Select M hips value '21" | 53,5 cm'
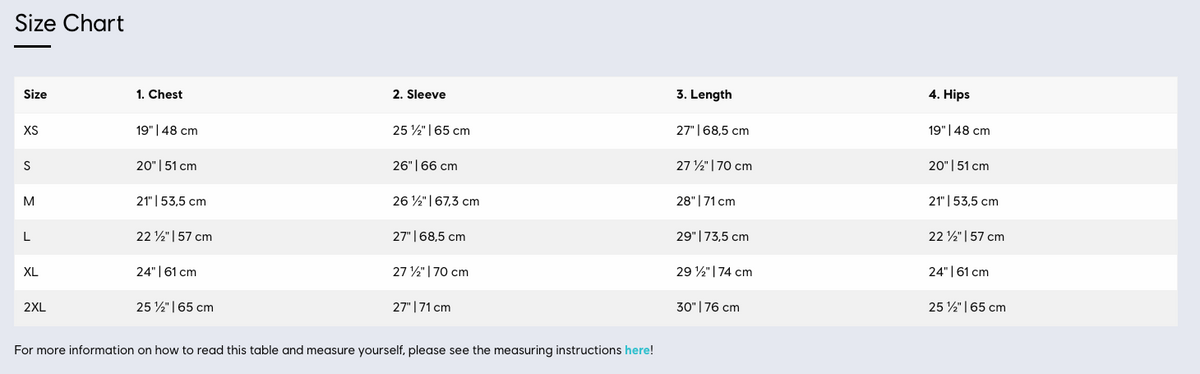 964,201
